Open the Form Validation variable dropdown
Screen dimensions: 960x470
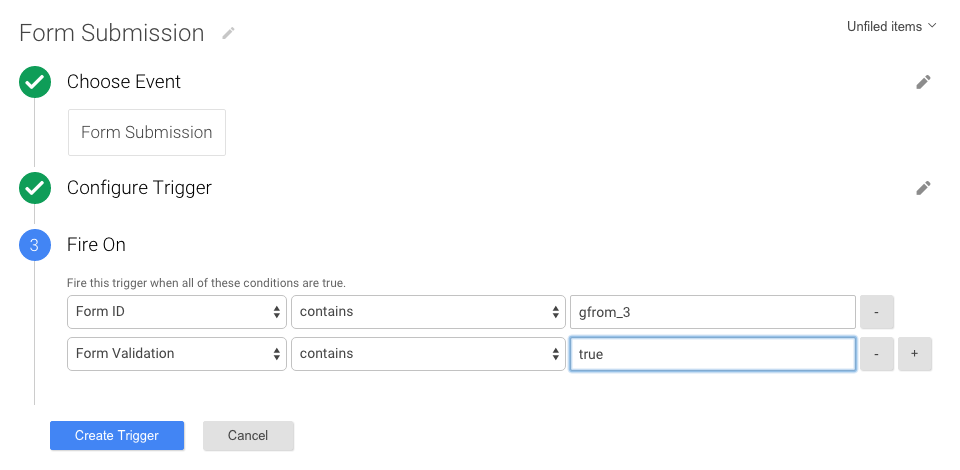pyautogui.click(x=177, y=354)
